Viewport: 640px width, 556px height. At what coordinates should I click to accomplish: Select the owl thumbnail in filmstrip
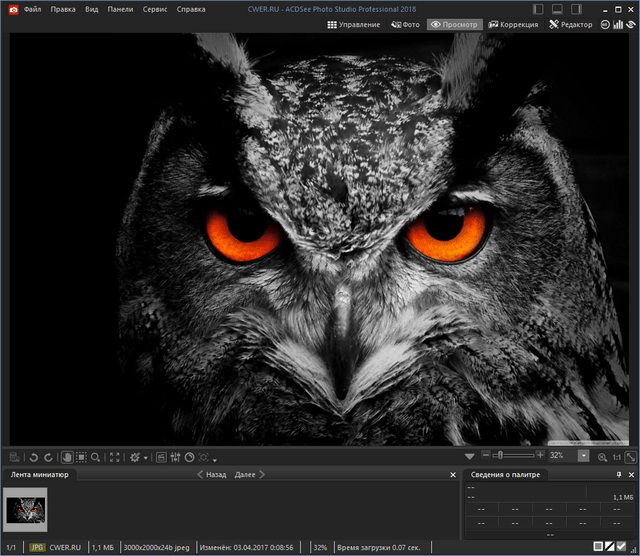tap(26, 507)
